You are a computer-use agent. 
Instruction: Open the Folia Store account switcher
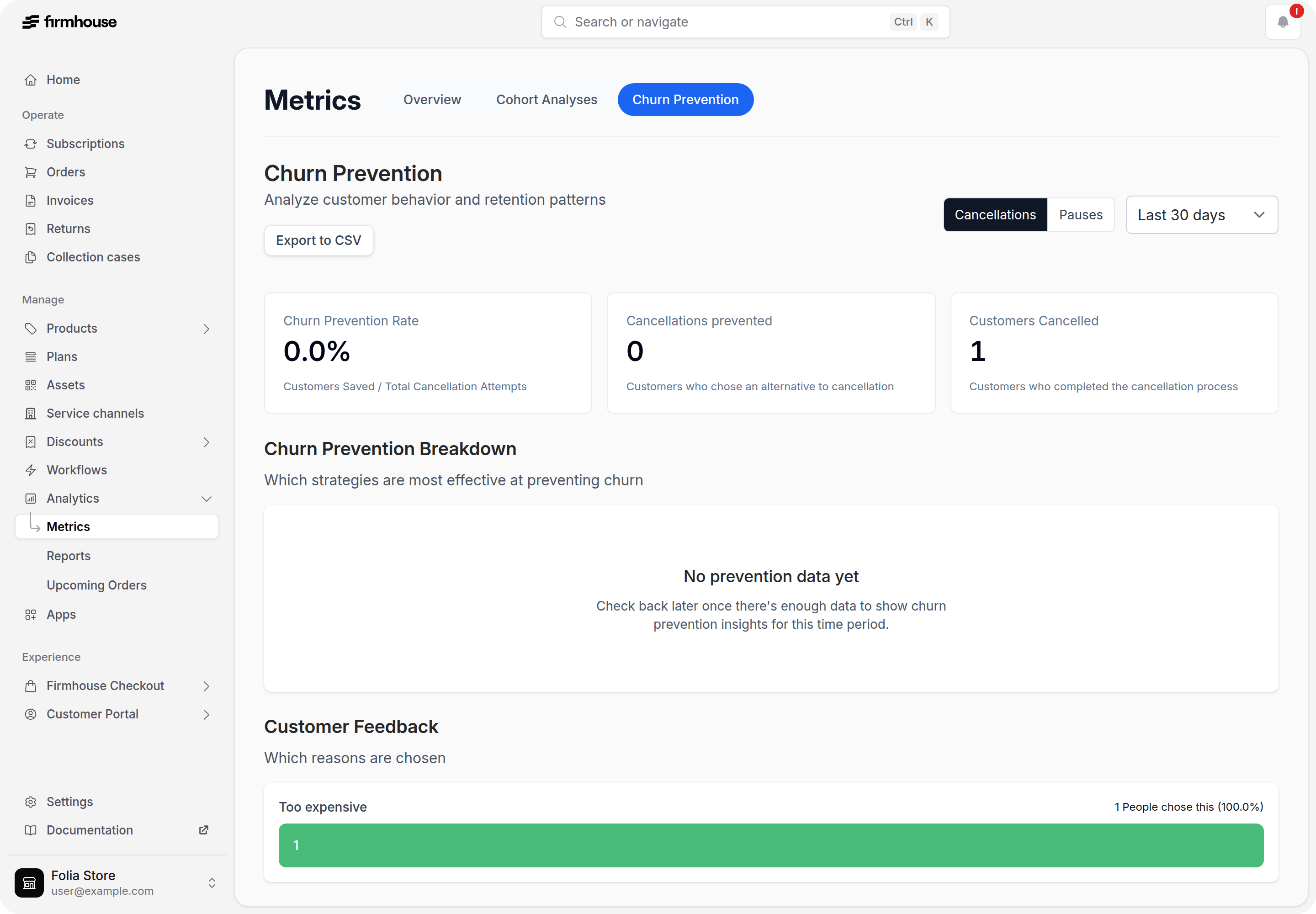[117, 882]
